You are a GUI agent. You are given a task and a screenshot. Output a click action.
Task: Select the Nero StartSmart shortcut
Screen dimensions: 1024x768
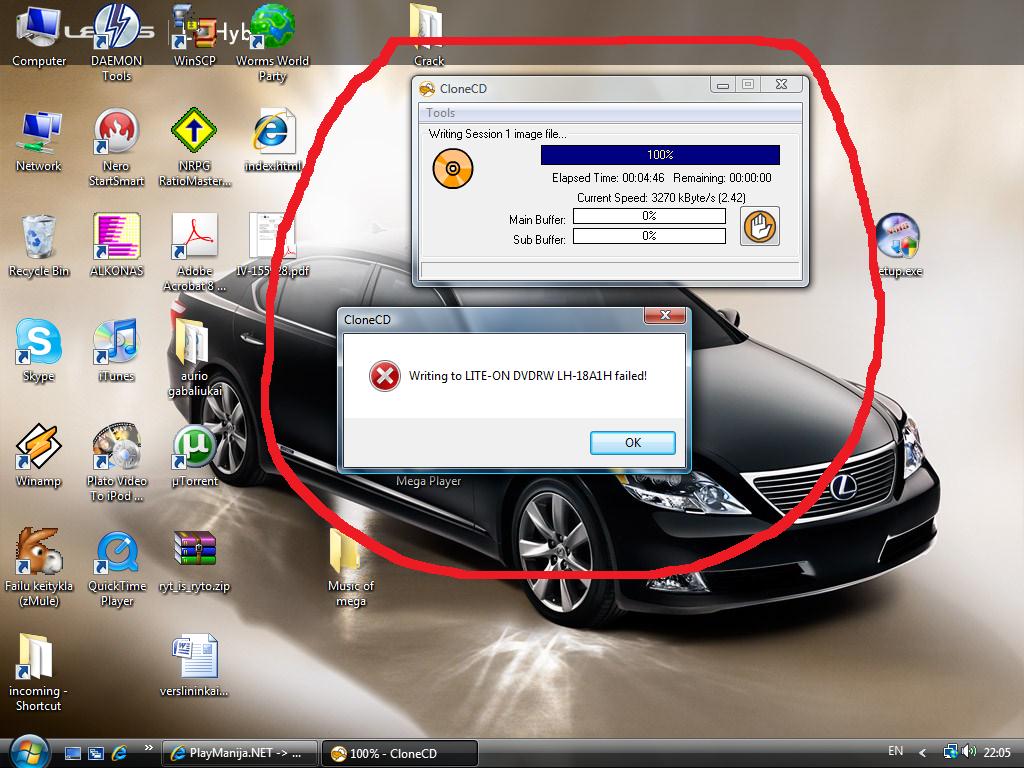116,148
